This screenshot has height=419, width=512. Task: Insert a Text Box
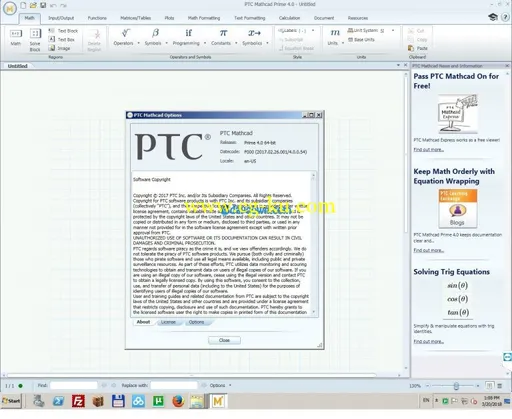point(62,39)
